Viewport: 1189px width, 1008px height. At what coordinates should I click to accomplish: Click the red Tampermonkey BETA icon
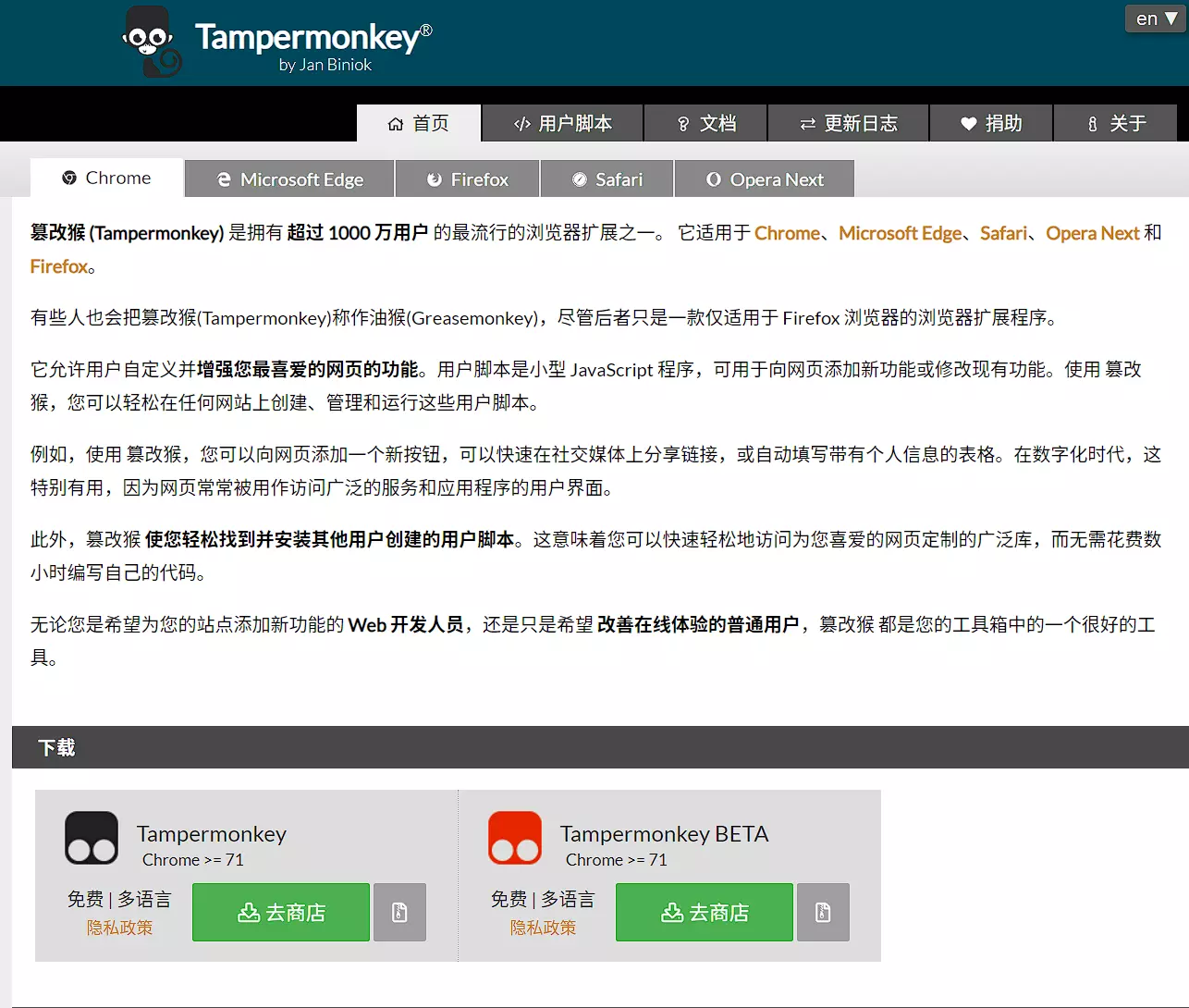click(x=515, y=838)
